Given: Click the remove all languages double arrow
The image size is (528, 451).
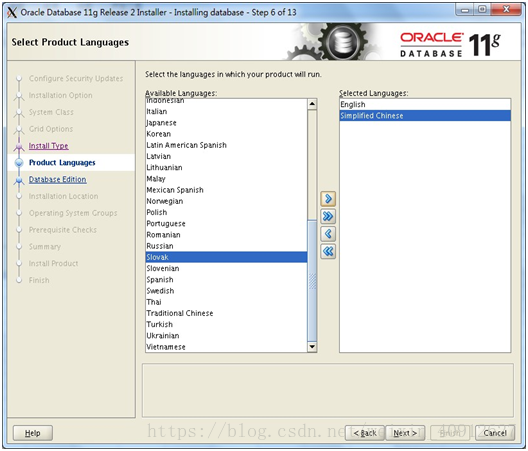Looking at the screenshot, I should coord(328,251).
